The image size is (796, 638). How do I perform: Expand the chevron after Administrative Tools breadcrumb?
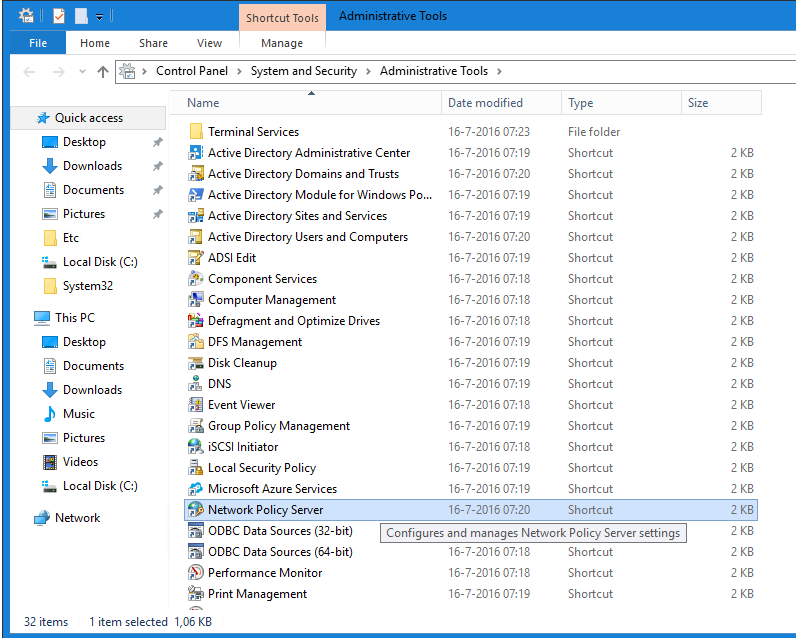tap(500, 72)
